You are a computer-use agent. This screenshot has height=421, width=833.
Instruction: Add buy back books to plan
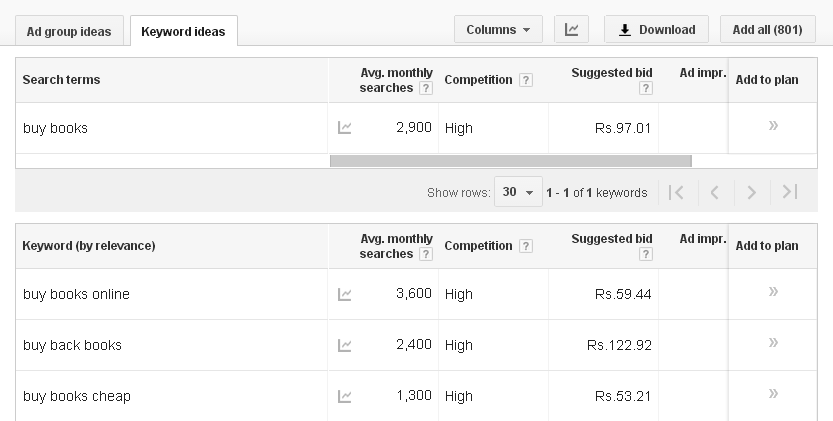[773, 343]
